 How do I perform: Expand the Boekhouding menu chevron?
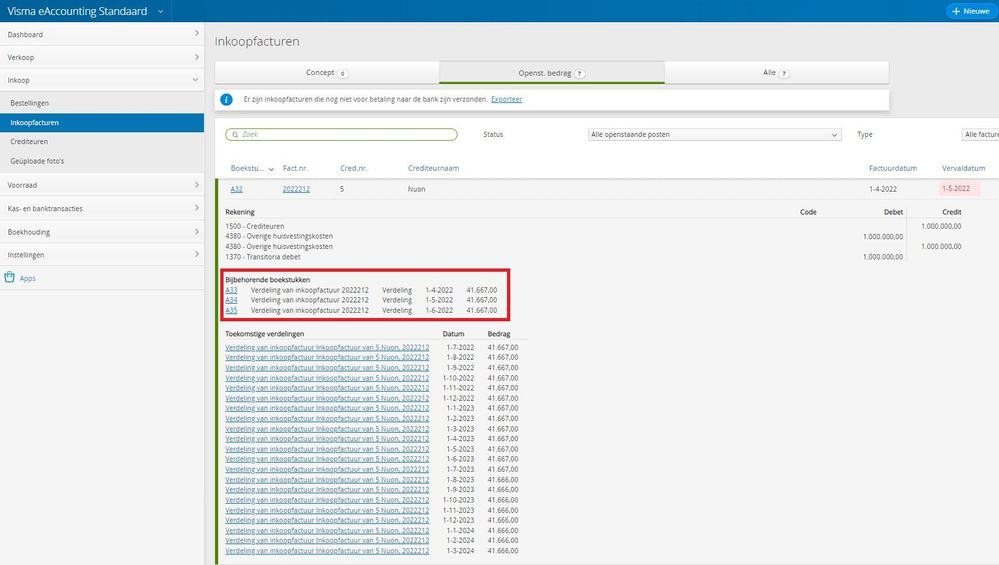click(196, 231)
